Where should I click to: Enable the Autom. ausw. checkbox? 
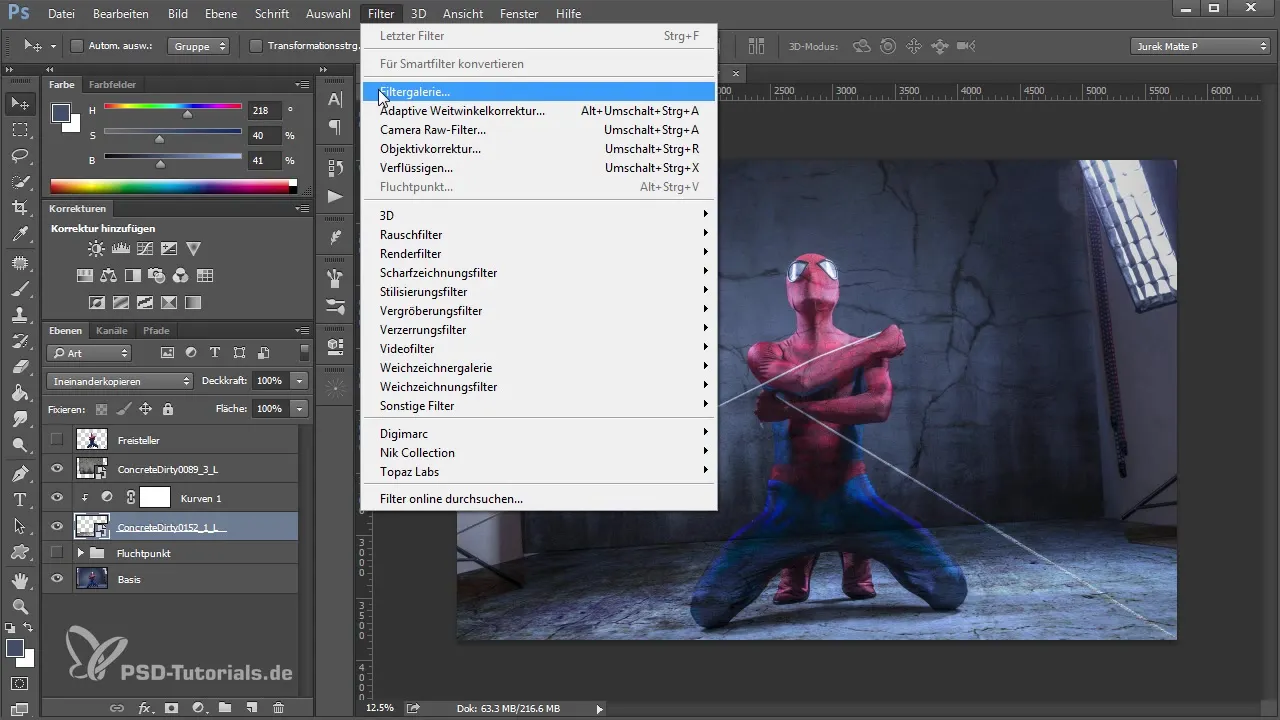pyautogui.click(x=77, y=46)
